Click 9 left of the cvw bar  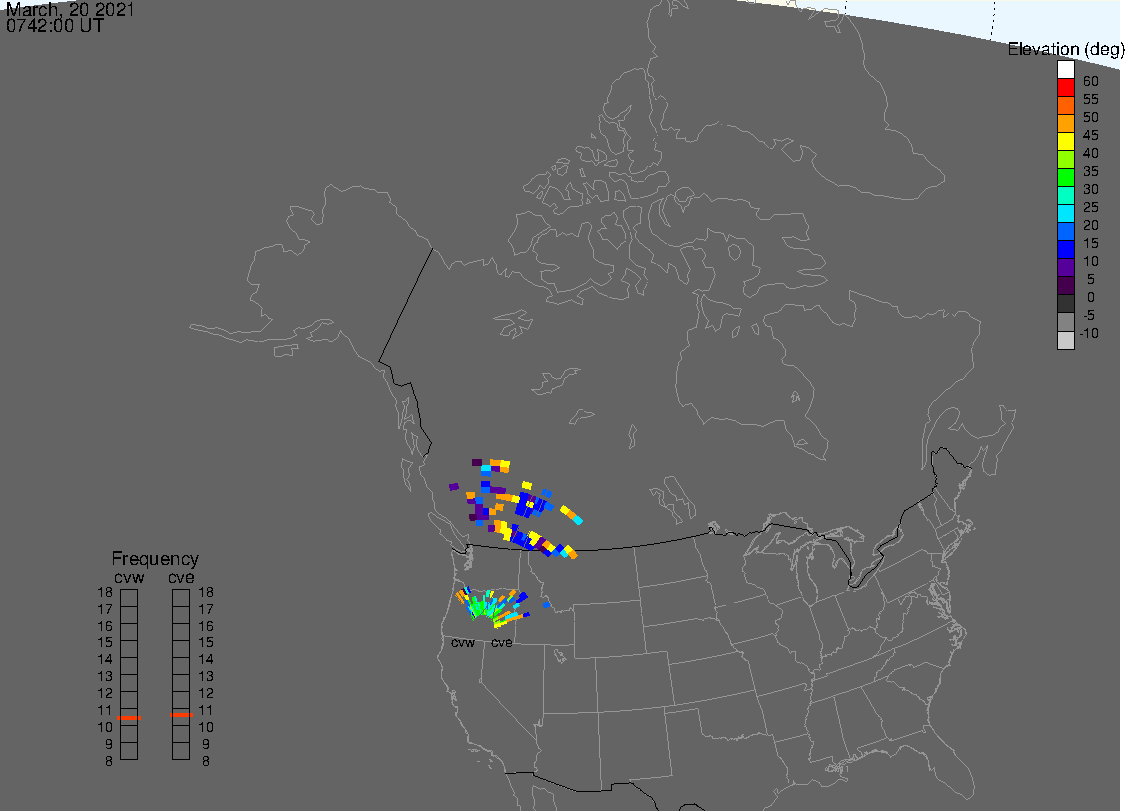coord(109,744)
